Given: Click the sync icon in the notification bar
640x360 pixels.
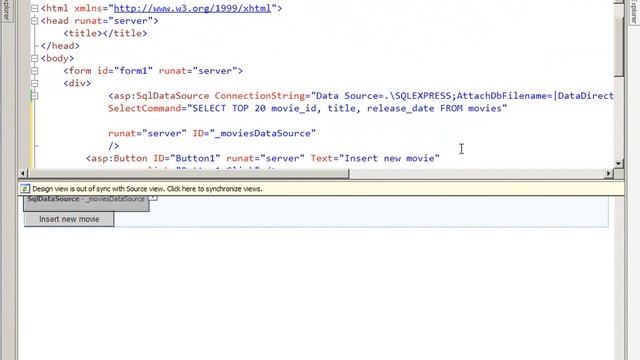Looking at the screenshot, I should coord(25,189).
